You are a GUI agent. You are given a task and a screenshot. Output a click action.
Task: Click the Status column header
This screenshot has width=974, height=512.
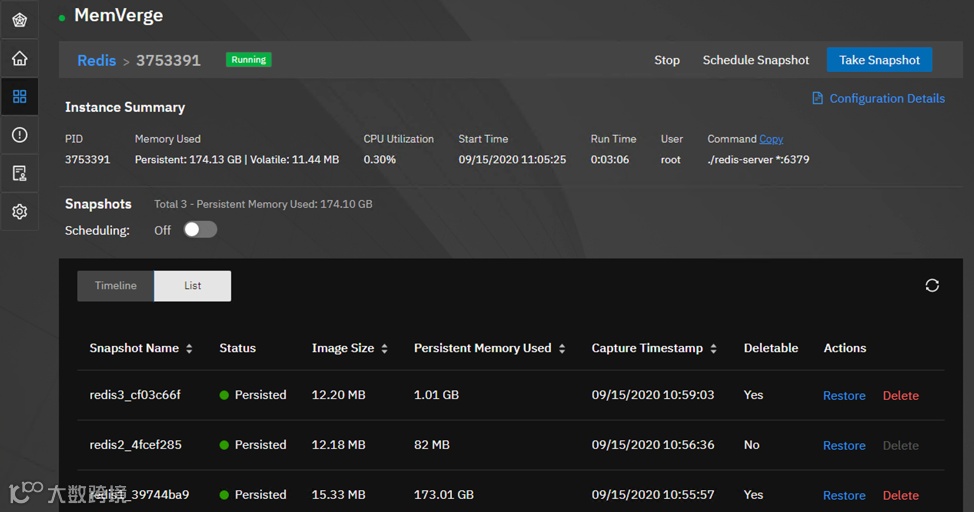(x=237, y=348)
